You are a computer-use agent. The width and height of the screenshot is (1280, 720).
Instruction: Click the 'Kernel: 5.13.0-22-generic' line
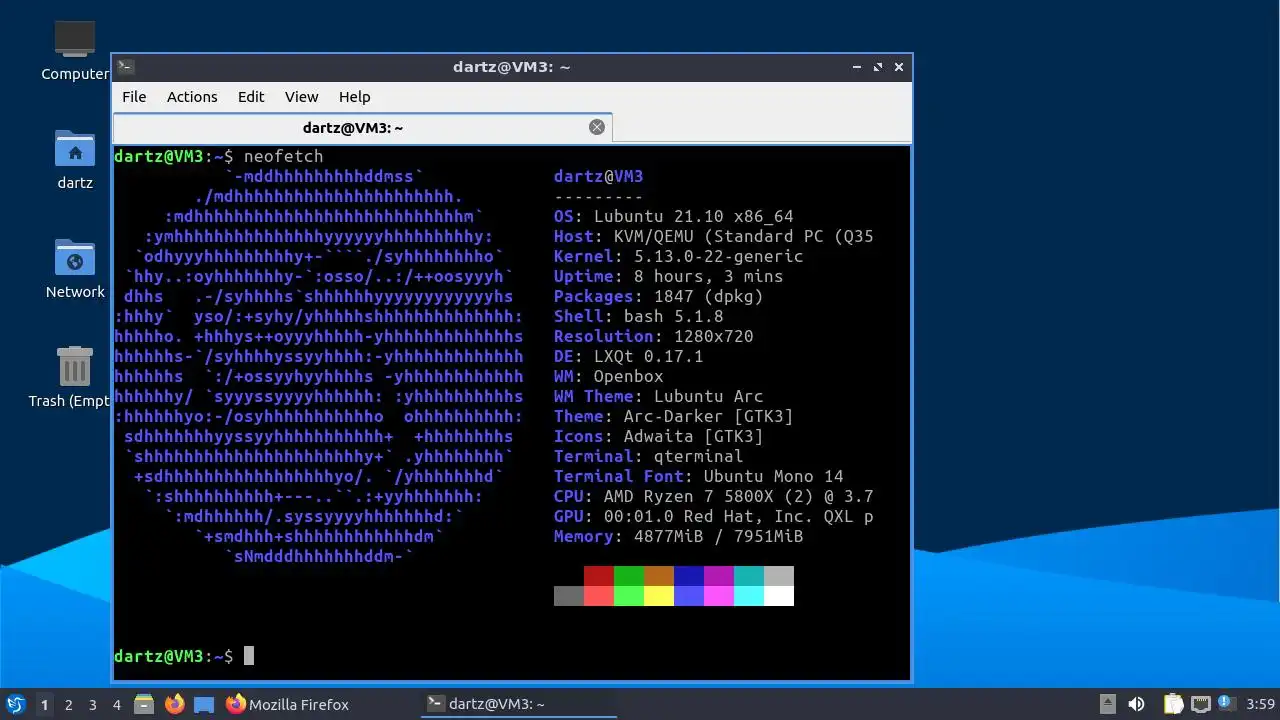pos(679,256)
